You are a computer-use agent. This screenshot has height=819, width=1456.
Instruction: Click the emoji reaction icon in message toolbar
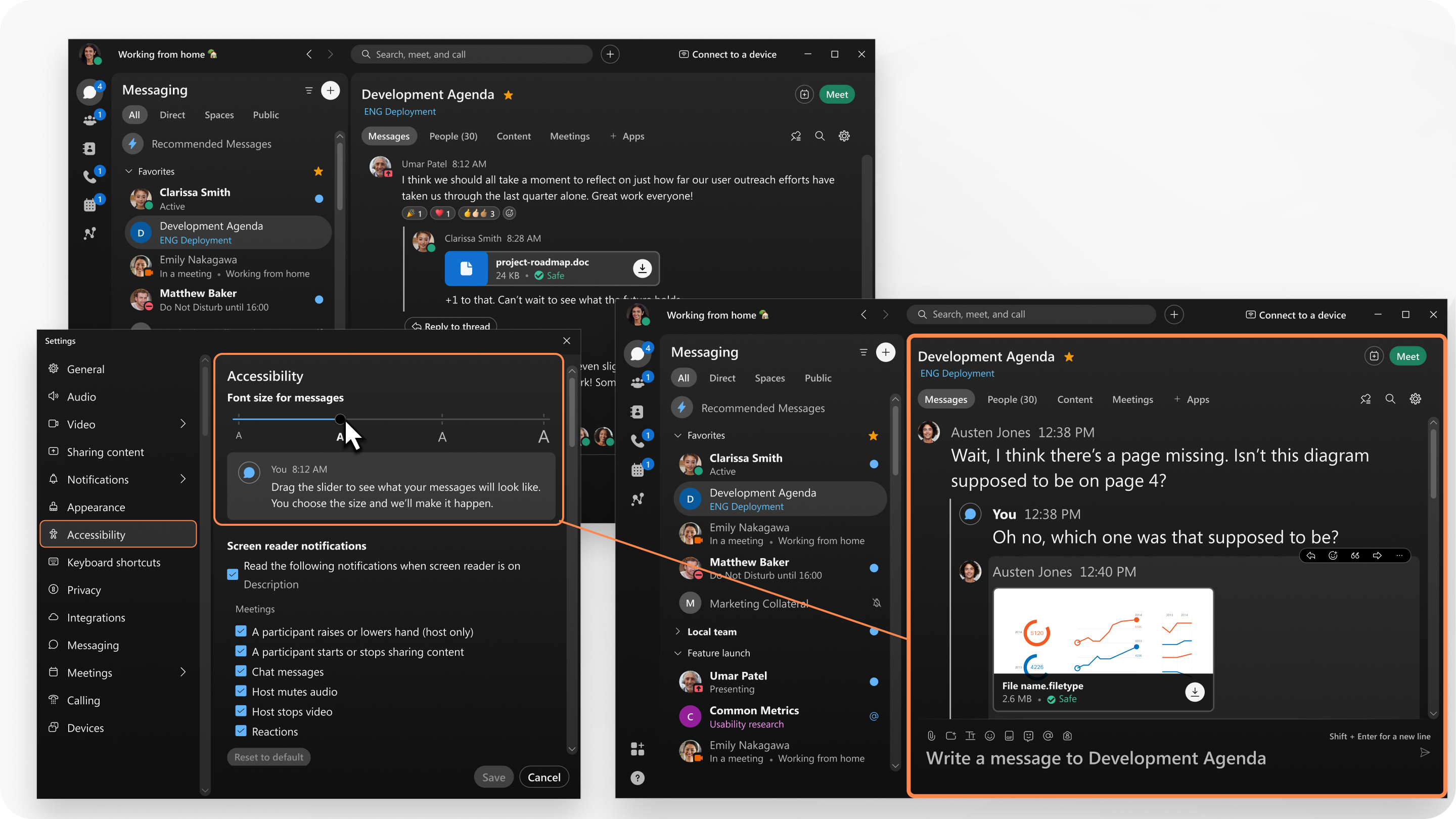(1333, 555)
